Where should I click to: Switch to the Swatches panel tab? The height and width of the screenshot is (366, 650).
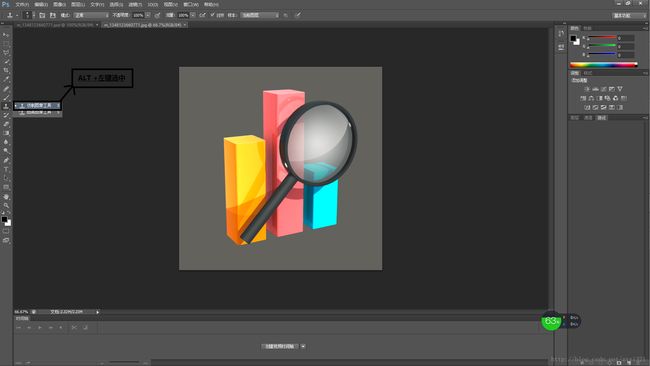588,28
